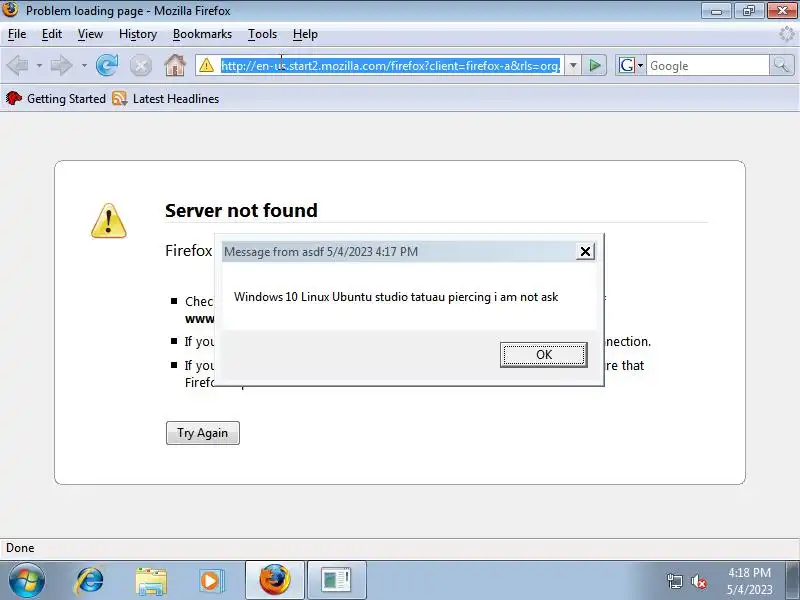Viewport: 800px width, 600px height.
Task: Click the green Go arrow button
Action: point(594,65)
